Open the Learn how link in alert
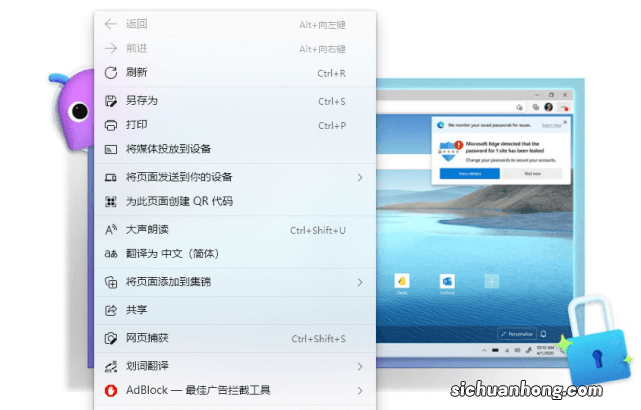This screenshot has width=641, height=410. pos(551,125)
